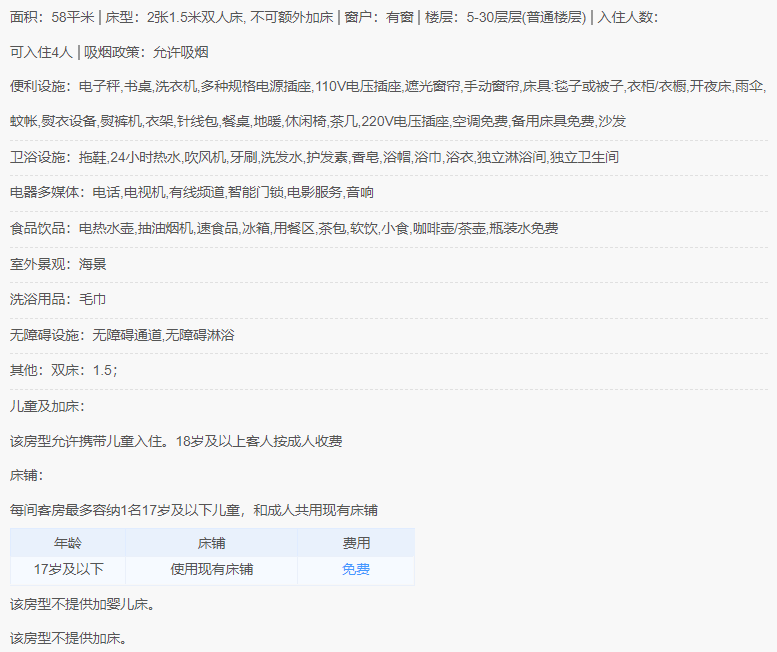
Task: Click the 无障碍设施 label
Action: (x=48, y=335)
